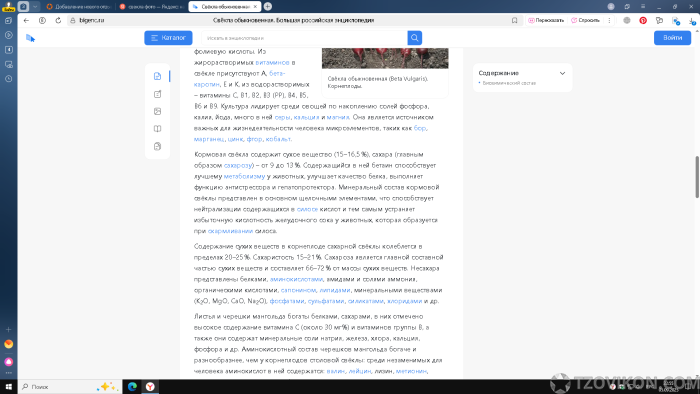The height and width of the screenshot is (394, 700).
Task: Open Yandex Browser from the taskbar
Action: (x=150, y=387)
